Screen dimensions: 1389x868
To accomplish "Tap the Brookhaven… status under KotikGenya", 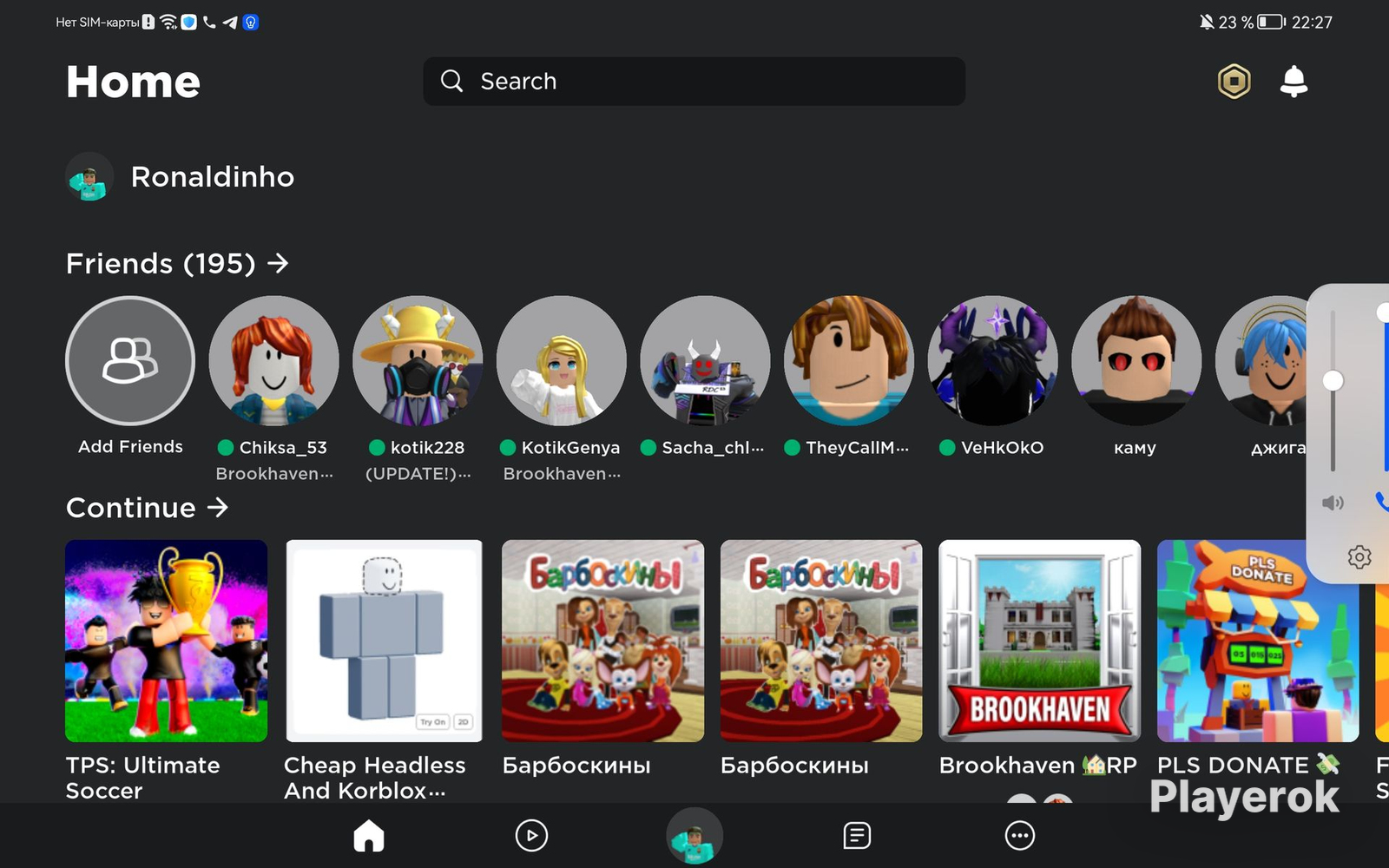I will coord(562,474).
